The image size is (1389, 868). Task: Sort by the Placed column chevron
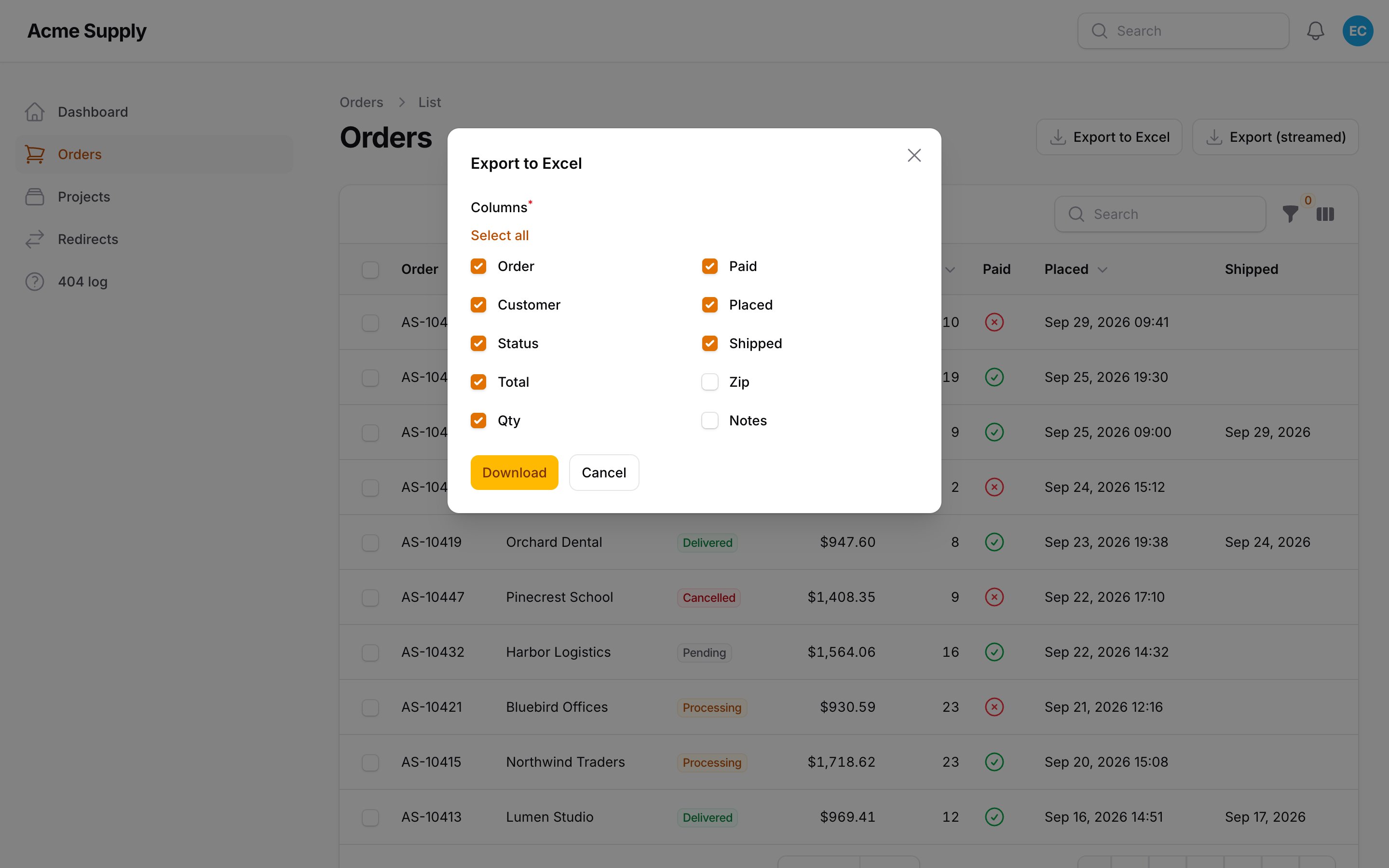point(1102,270)
